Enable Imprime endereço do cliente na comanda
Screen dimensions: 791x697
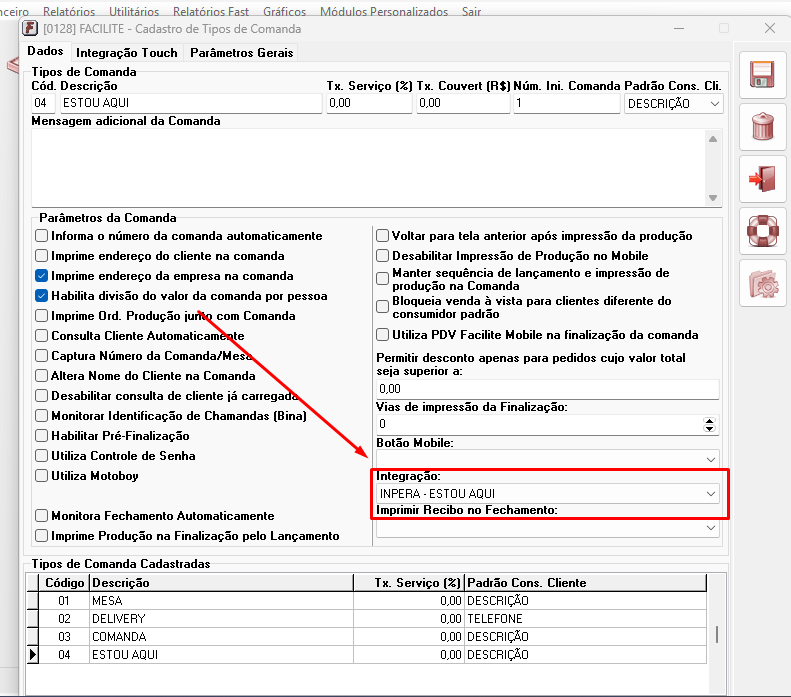pos(41,256)
